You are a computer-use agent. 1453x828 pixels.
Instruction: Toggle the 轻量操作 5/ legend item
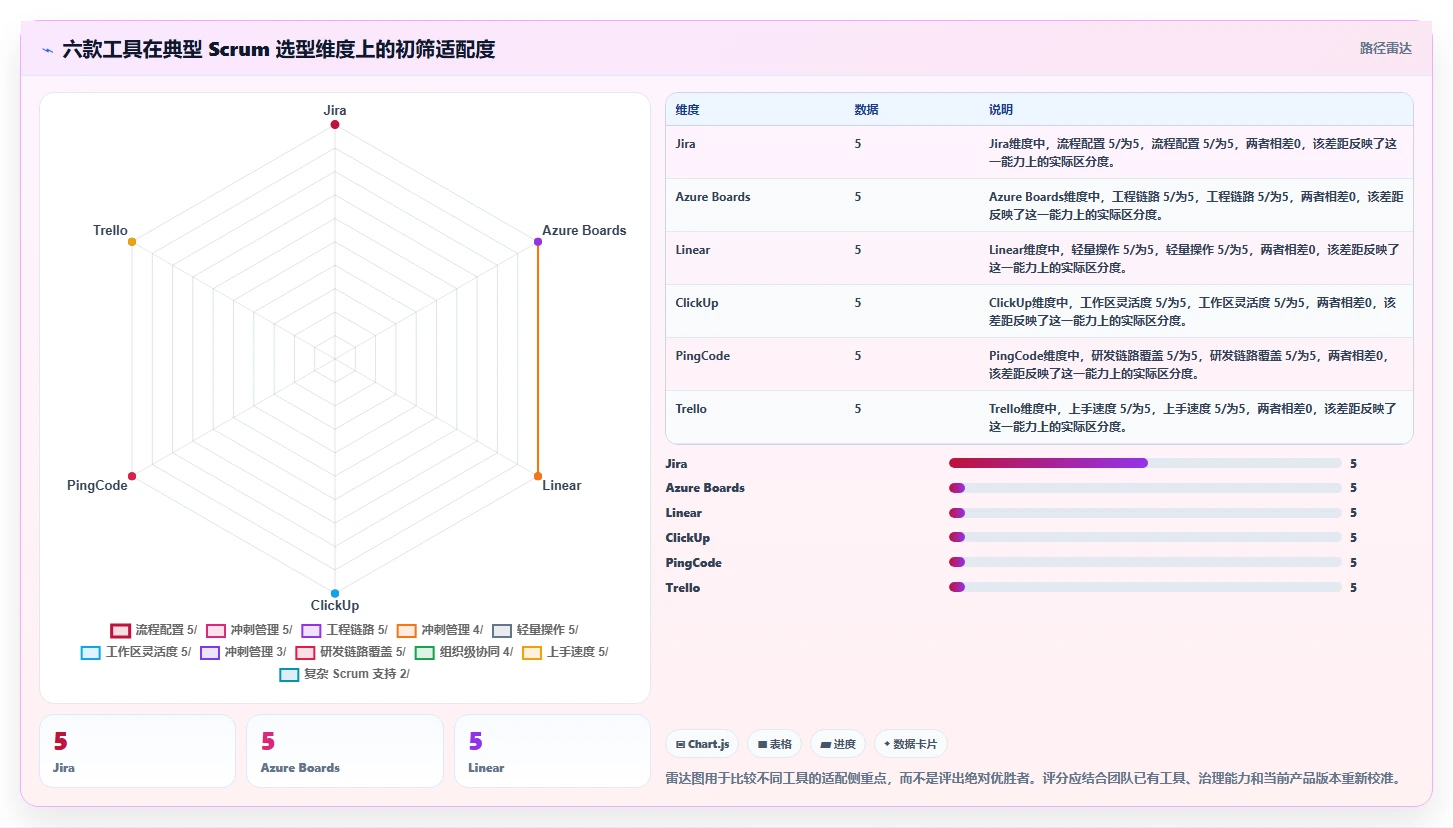[x=535, y=630]
